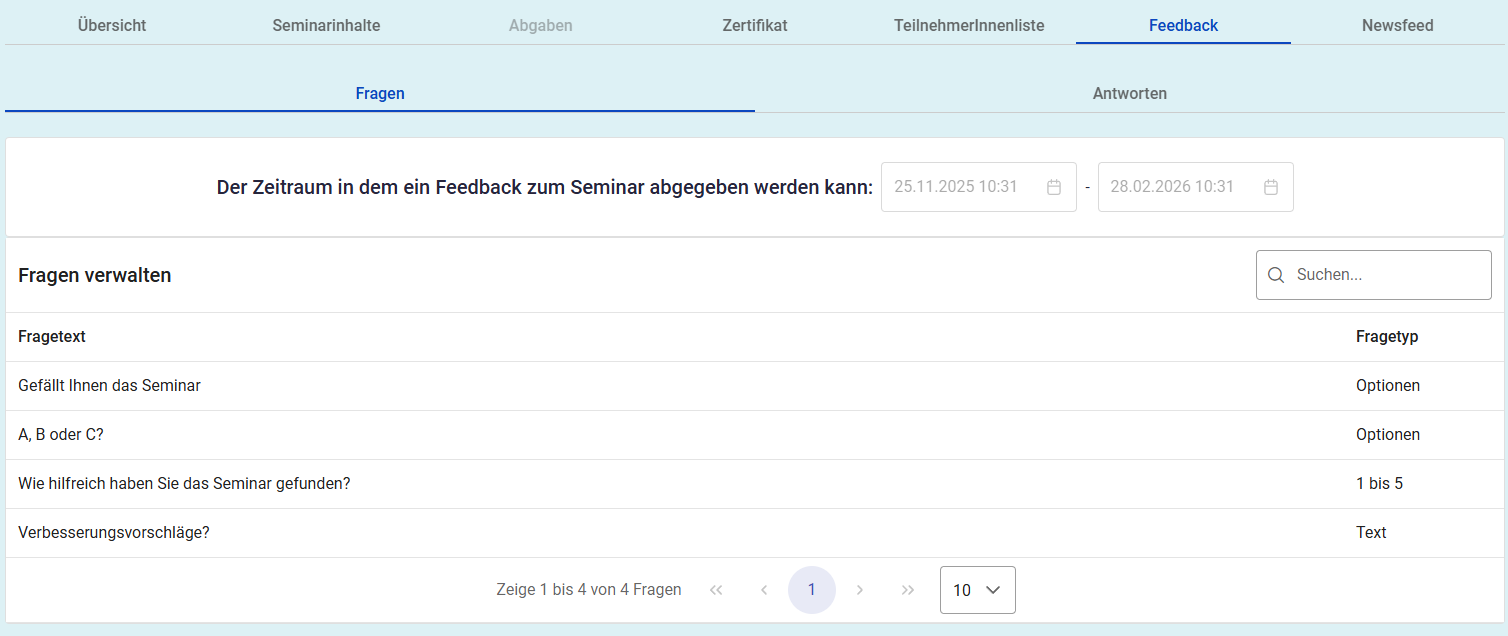
Task: Jump to last page using double-right arrows
Action: coord(908,590)
